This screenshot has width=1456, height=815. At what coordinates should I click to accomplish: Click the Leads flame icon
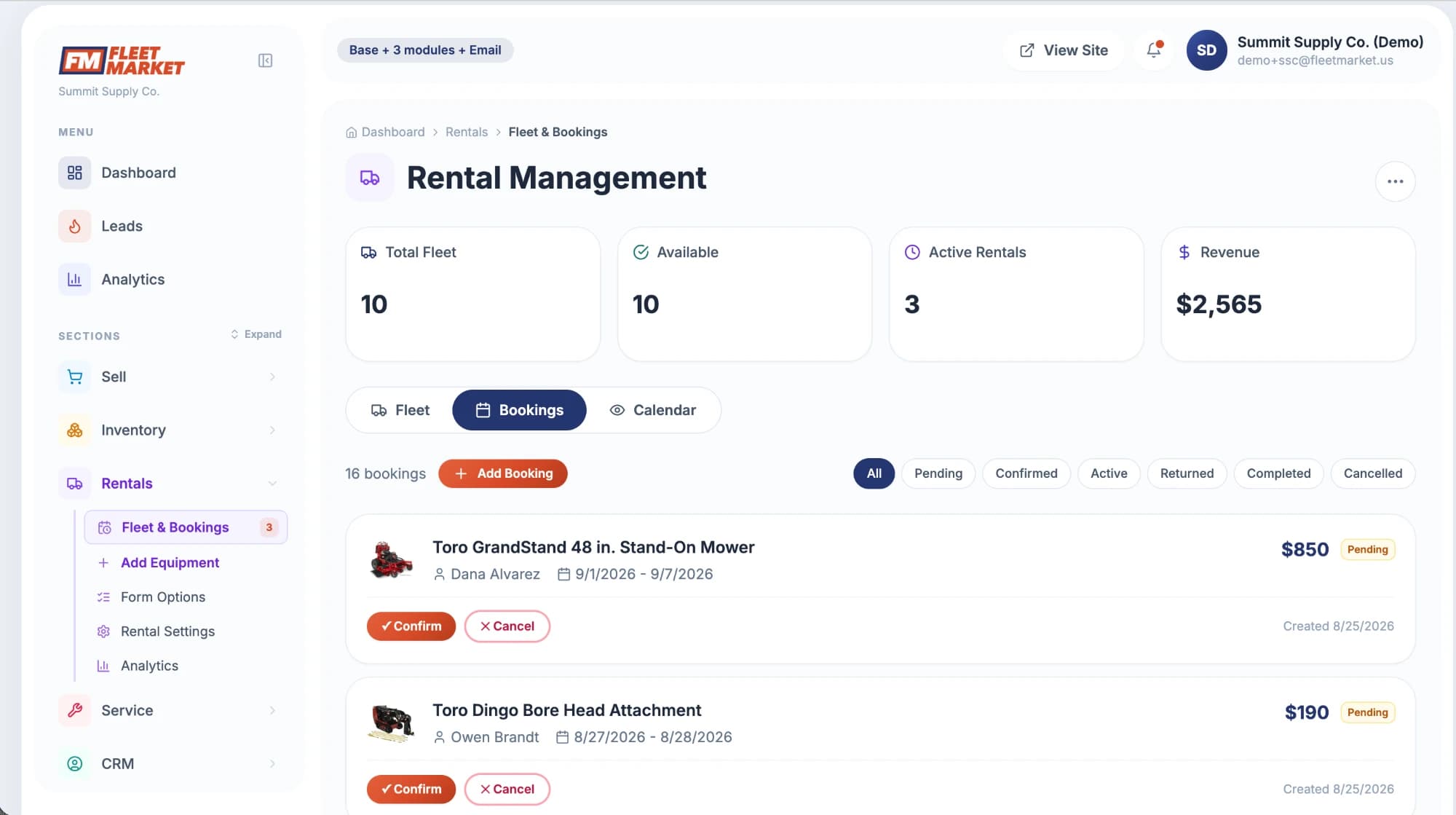click(x=74, y=226)
